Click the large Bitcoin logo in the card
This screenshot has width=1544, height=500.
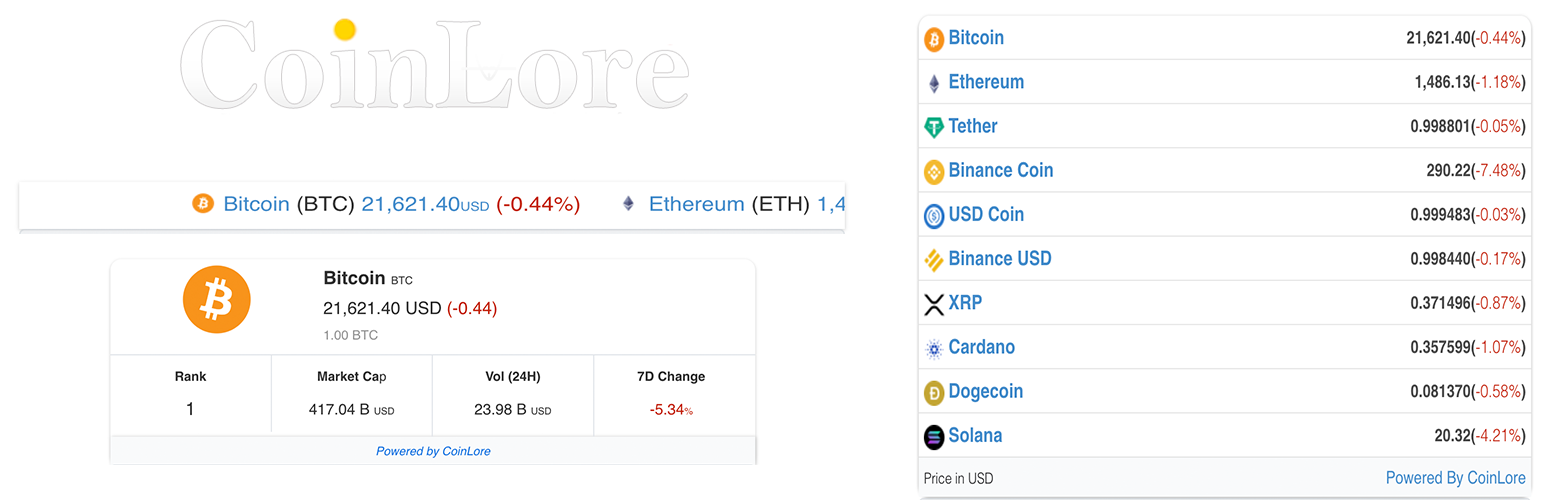point(216,299)
